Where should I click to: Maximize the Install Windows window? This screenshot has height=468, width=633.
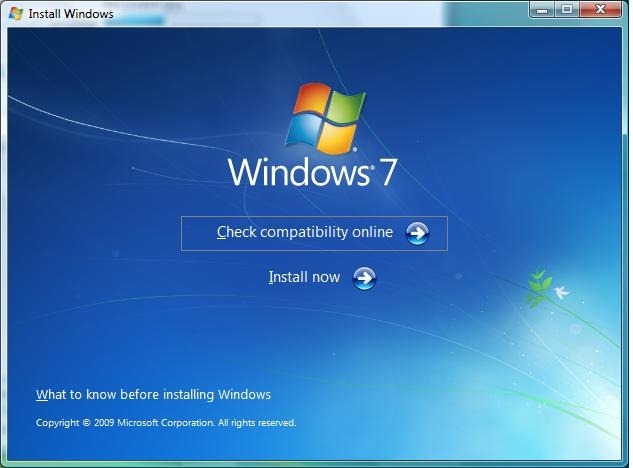point(567,10)
